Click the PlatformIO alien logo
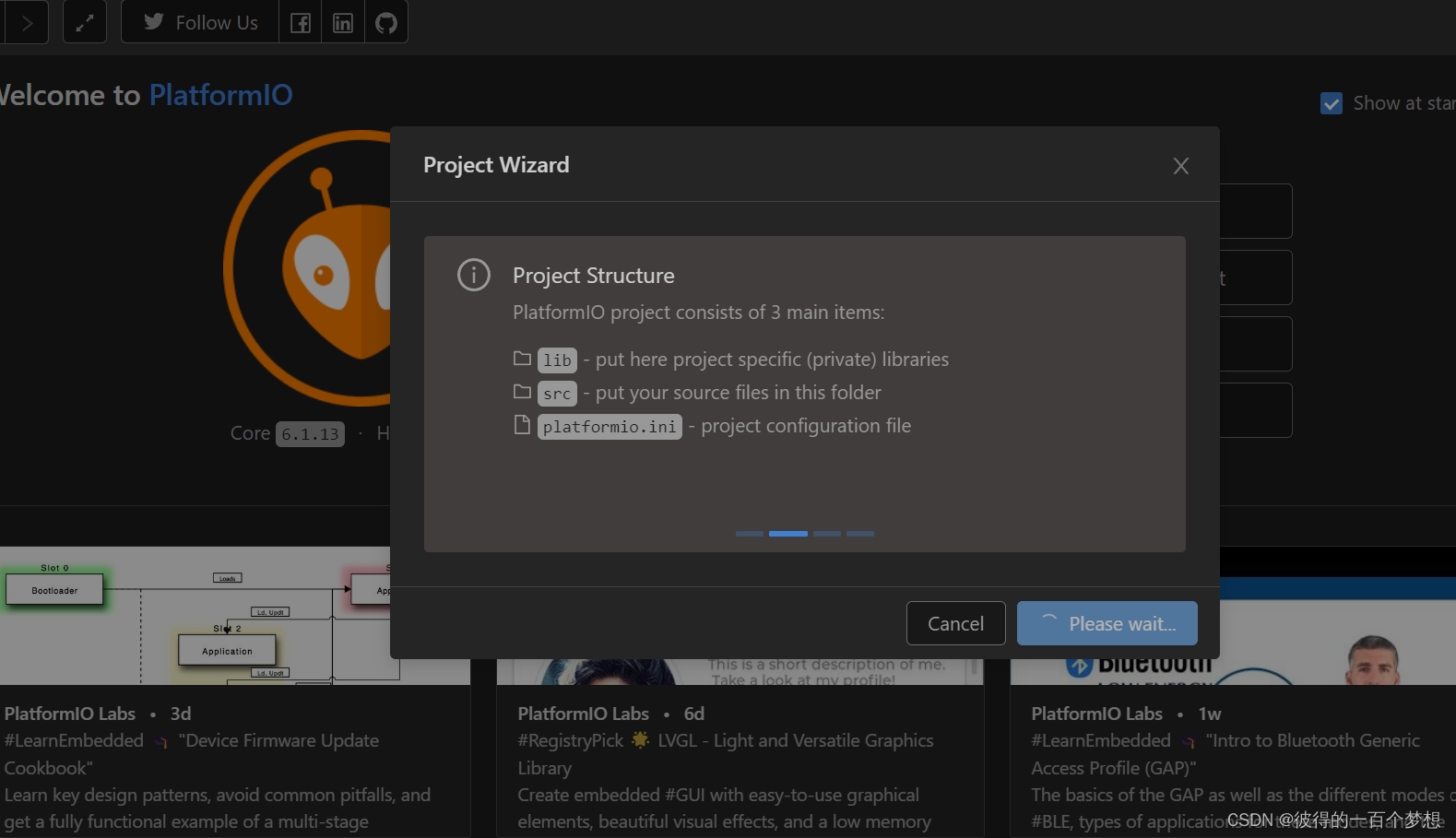 pos(309,267)
